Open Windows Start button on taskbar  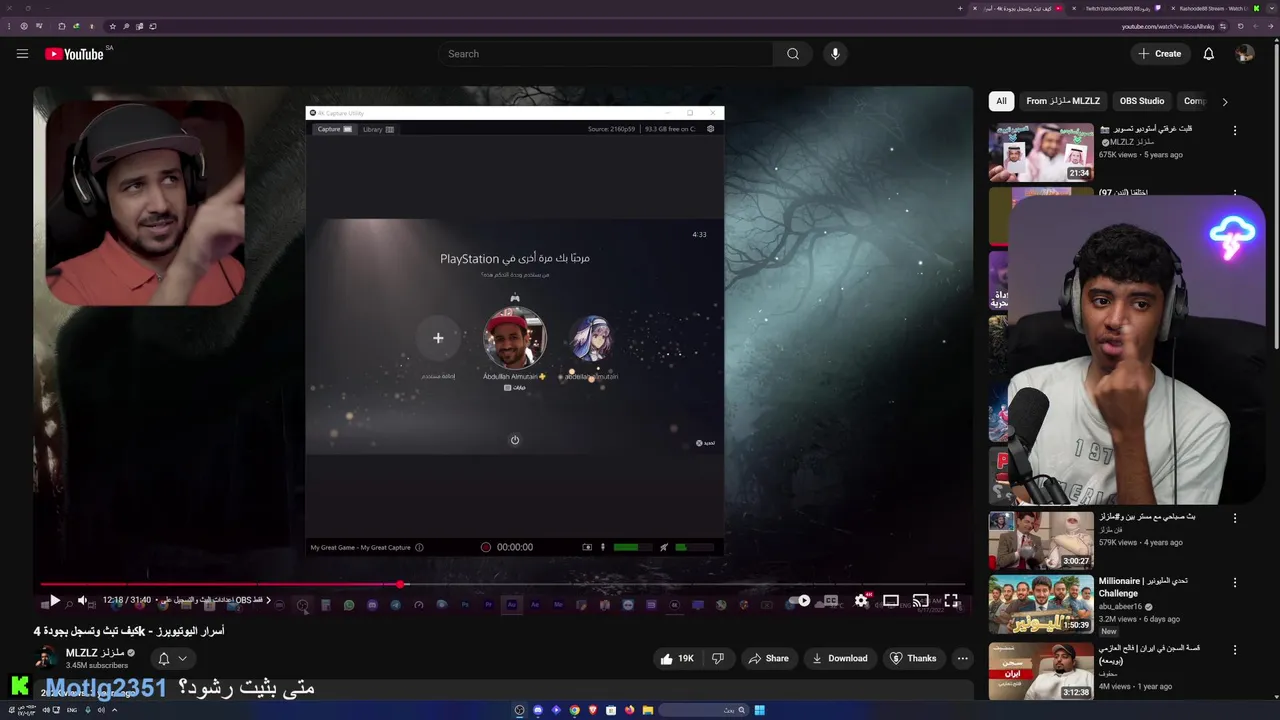tap(759, 710)
